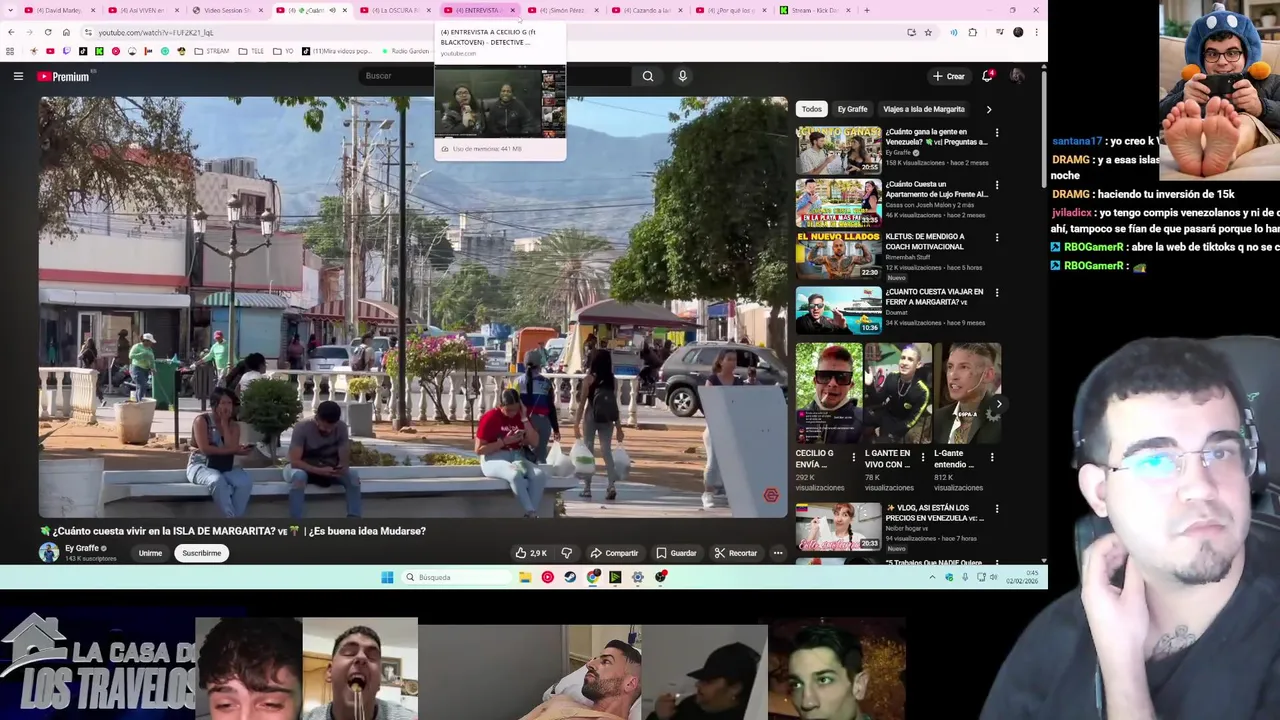
Task: Open YouTube notifications bell
Action: (988, 76)
